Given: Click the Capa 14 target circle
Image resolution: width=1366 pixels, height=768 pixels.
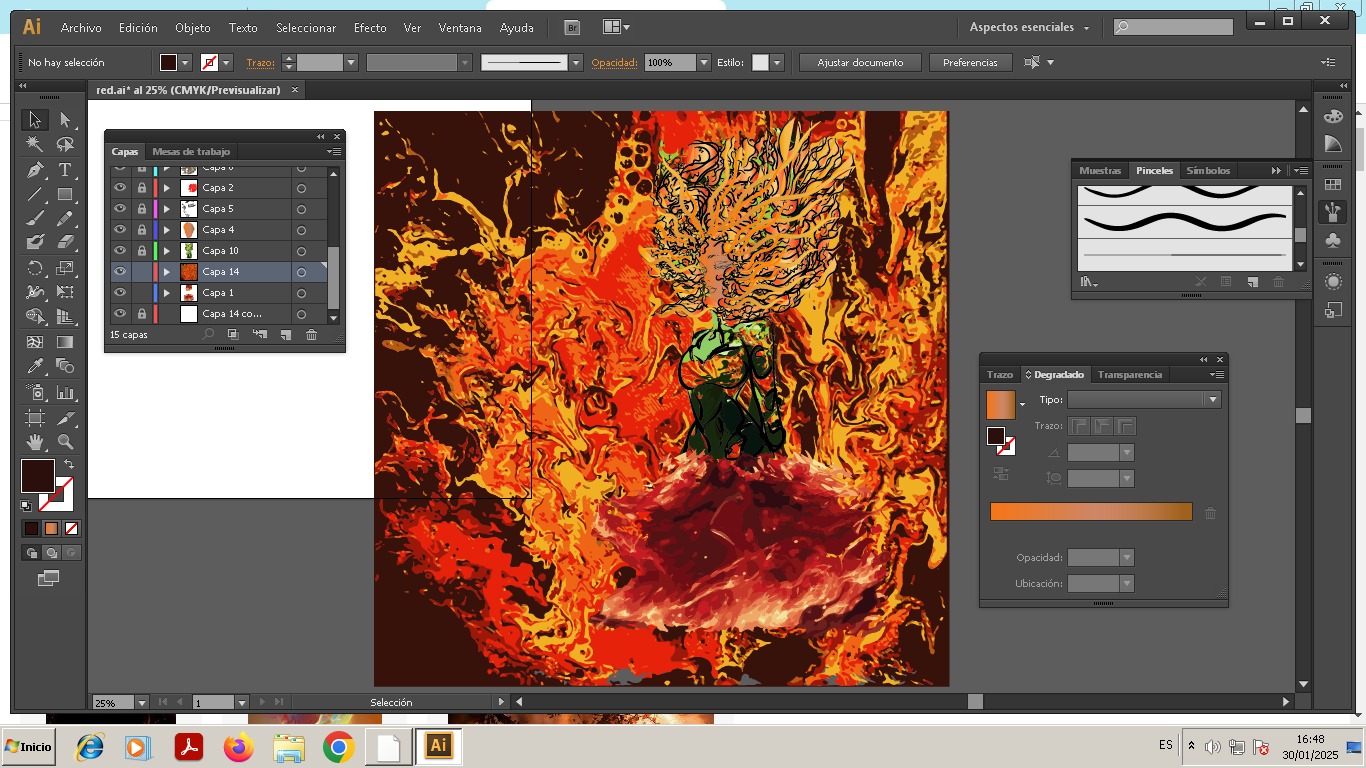Looking at the screenshot, I should click(x=301, y=272).
